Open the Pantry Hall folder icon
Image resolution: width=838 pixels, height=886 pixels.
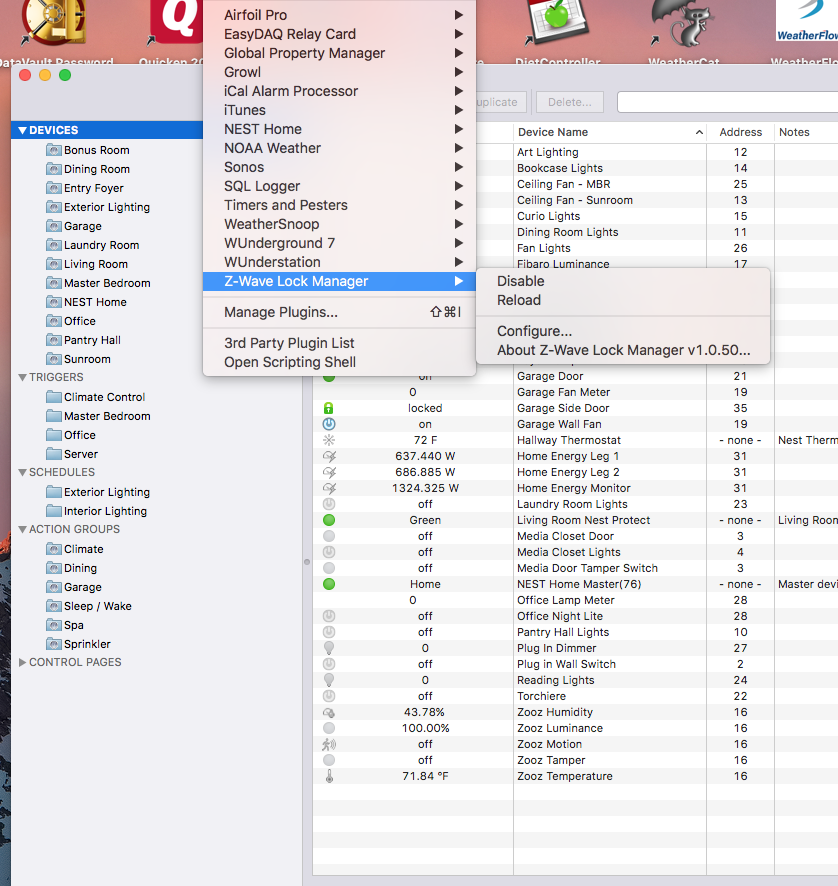(54, 340)
